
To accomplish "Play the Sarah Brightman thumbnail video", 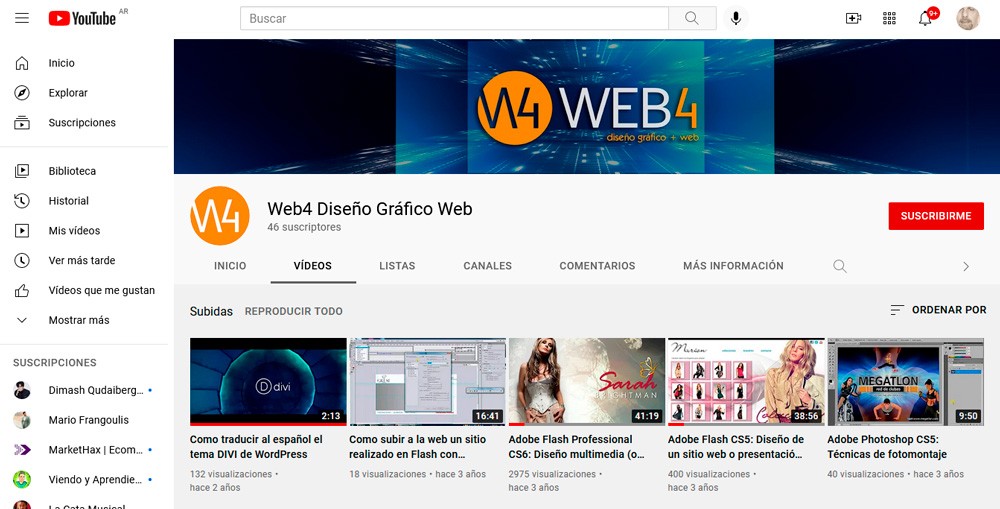I will tap(587, 381).
